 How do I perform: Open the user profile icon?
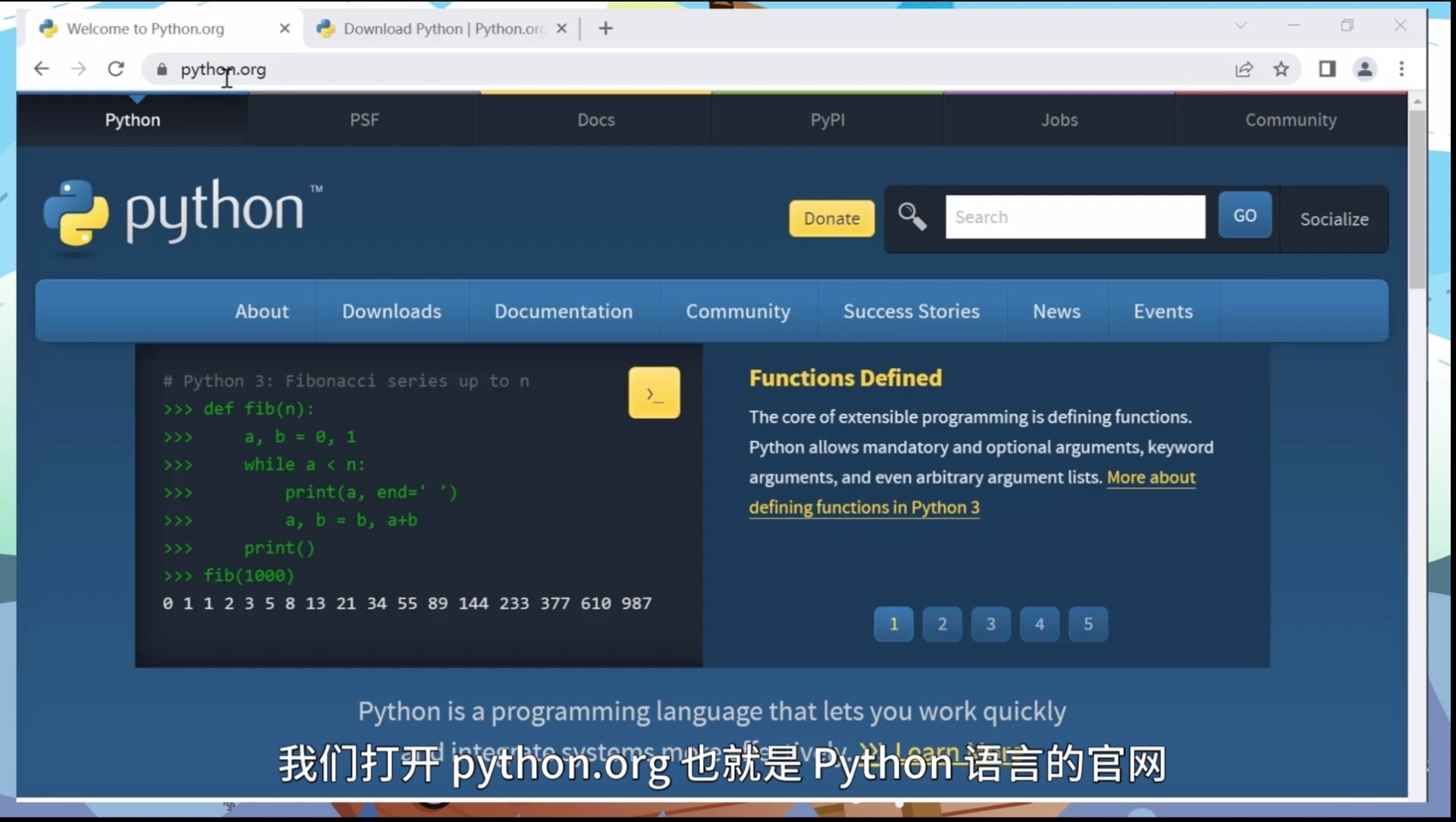click(x=1365, y=69)
